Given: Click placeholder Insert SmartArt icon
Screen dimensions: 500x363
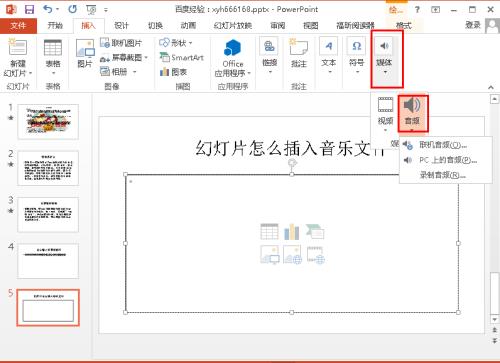Looking at the screenshot, I should [x=315, y=232].
